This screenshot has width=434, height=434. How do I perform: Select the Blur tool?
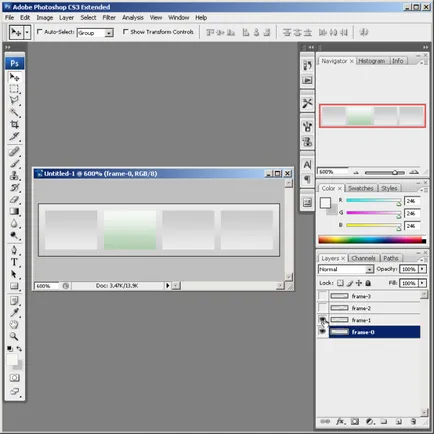click(14, 223)
